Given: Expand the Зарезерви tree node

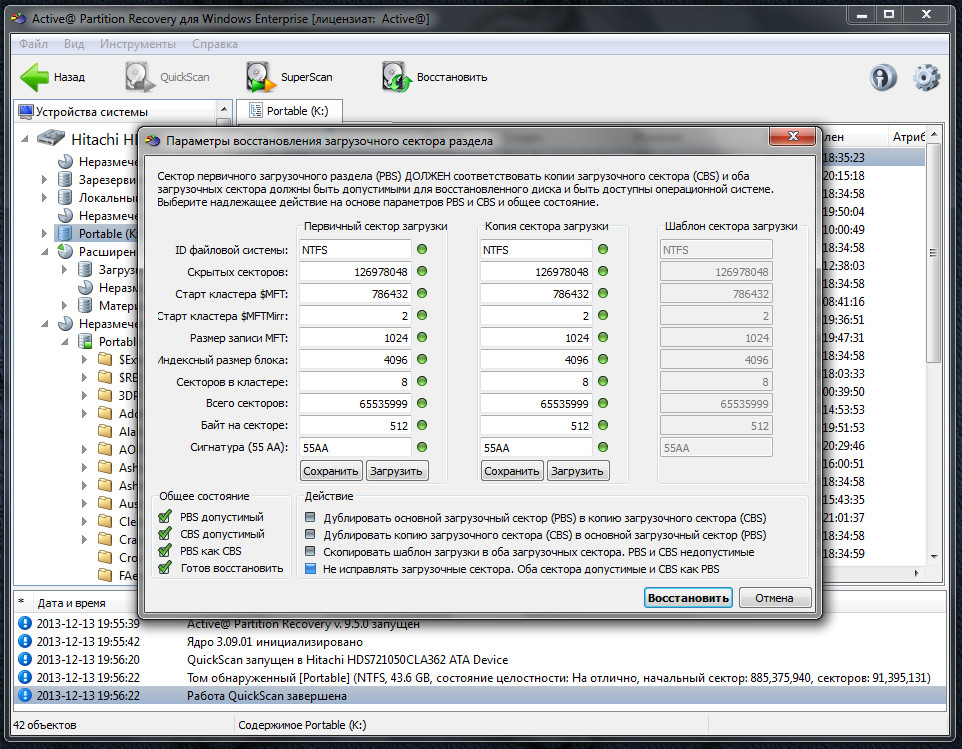Looking at the screenshot, I should pyautogui.click(x=44, y=180).
